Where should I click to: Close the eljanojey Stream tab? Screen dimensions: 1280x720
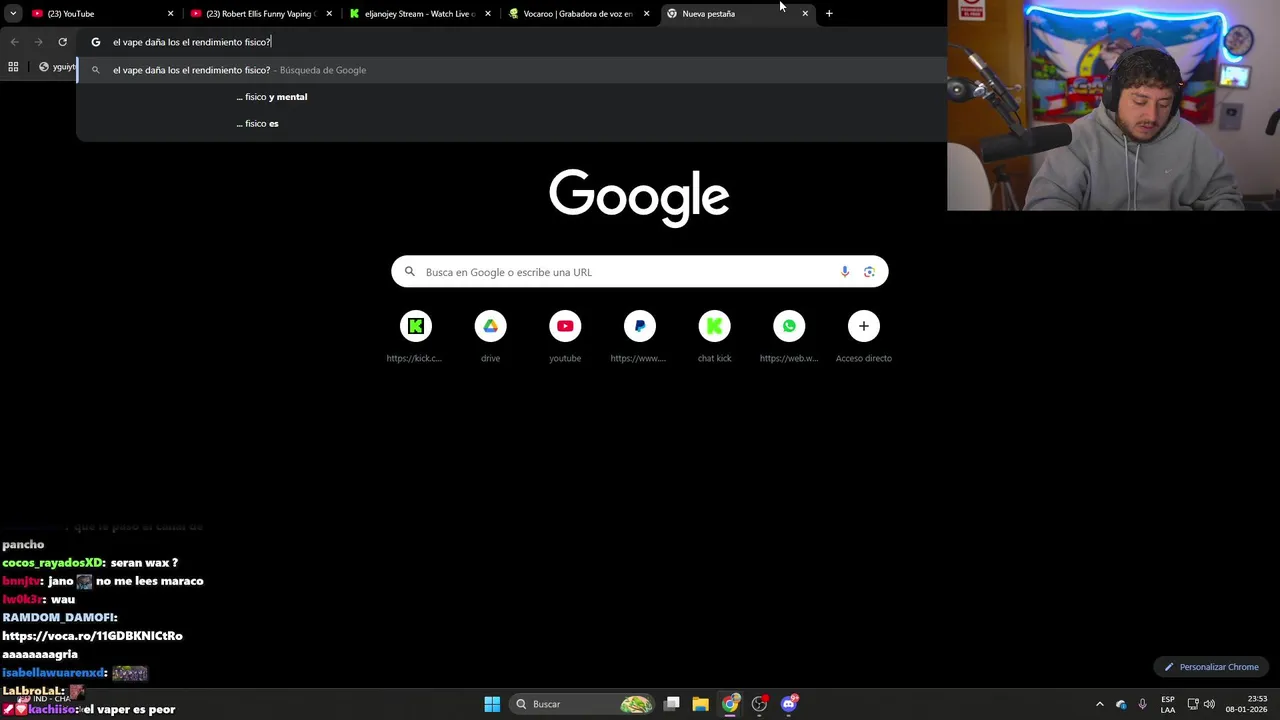tap(488, 14)
